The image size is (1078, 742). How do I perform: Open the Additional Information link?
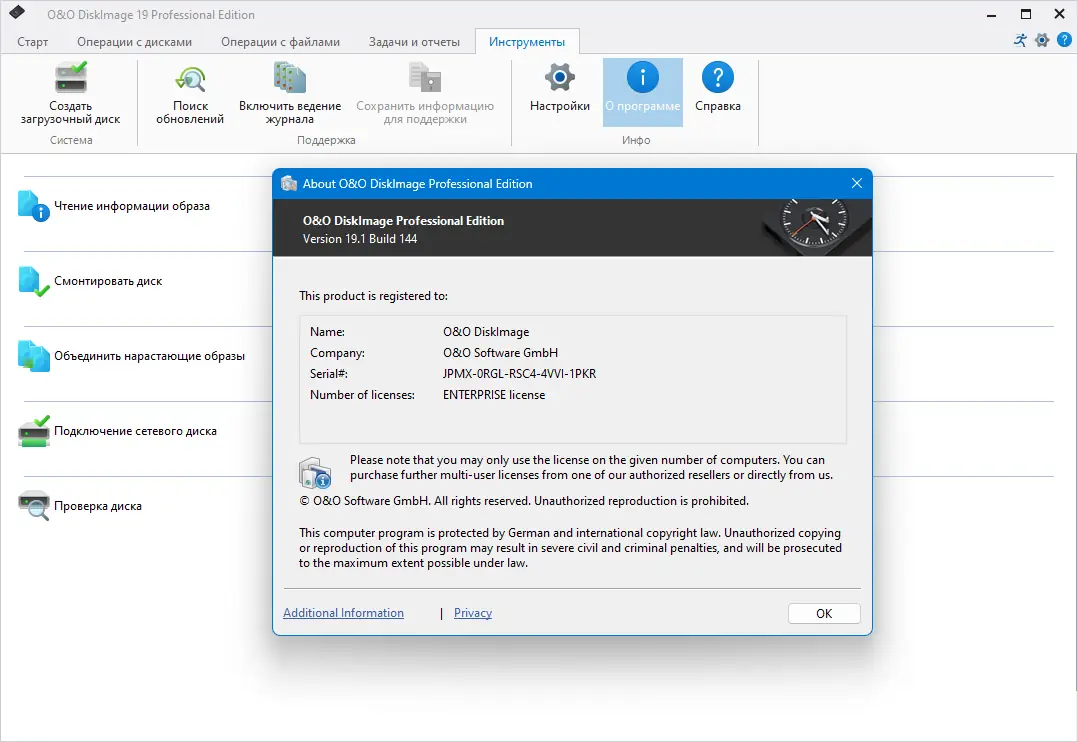[343, 613]
